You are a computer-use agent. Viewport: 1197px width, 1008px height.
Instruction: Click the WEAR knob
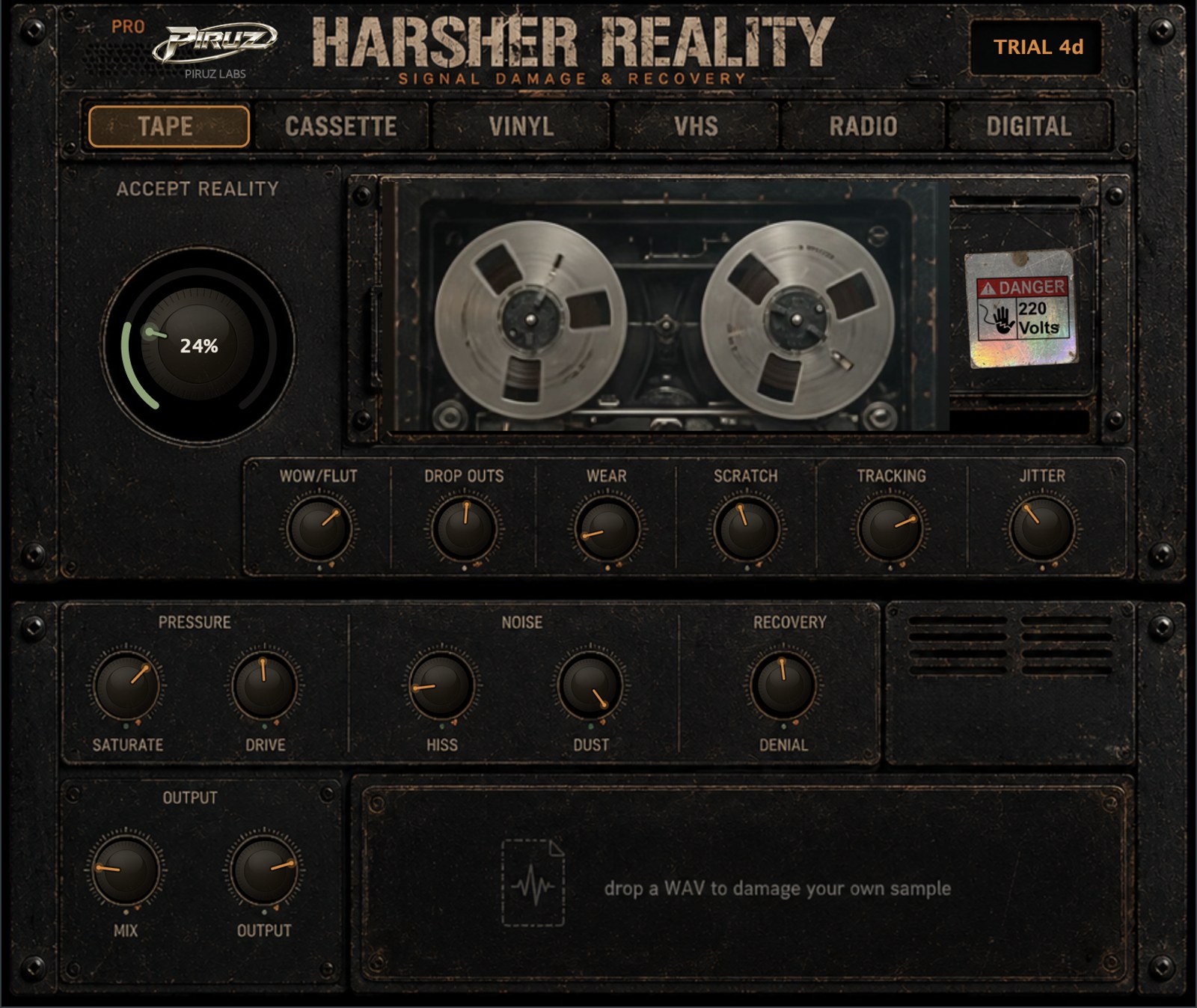pos(607,529)
